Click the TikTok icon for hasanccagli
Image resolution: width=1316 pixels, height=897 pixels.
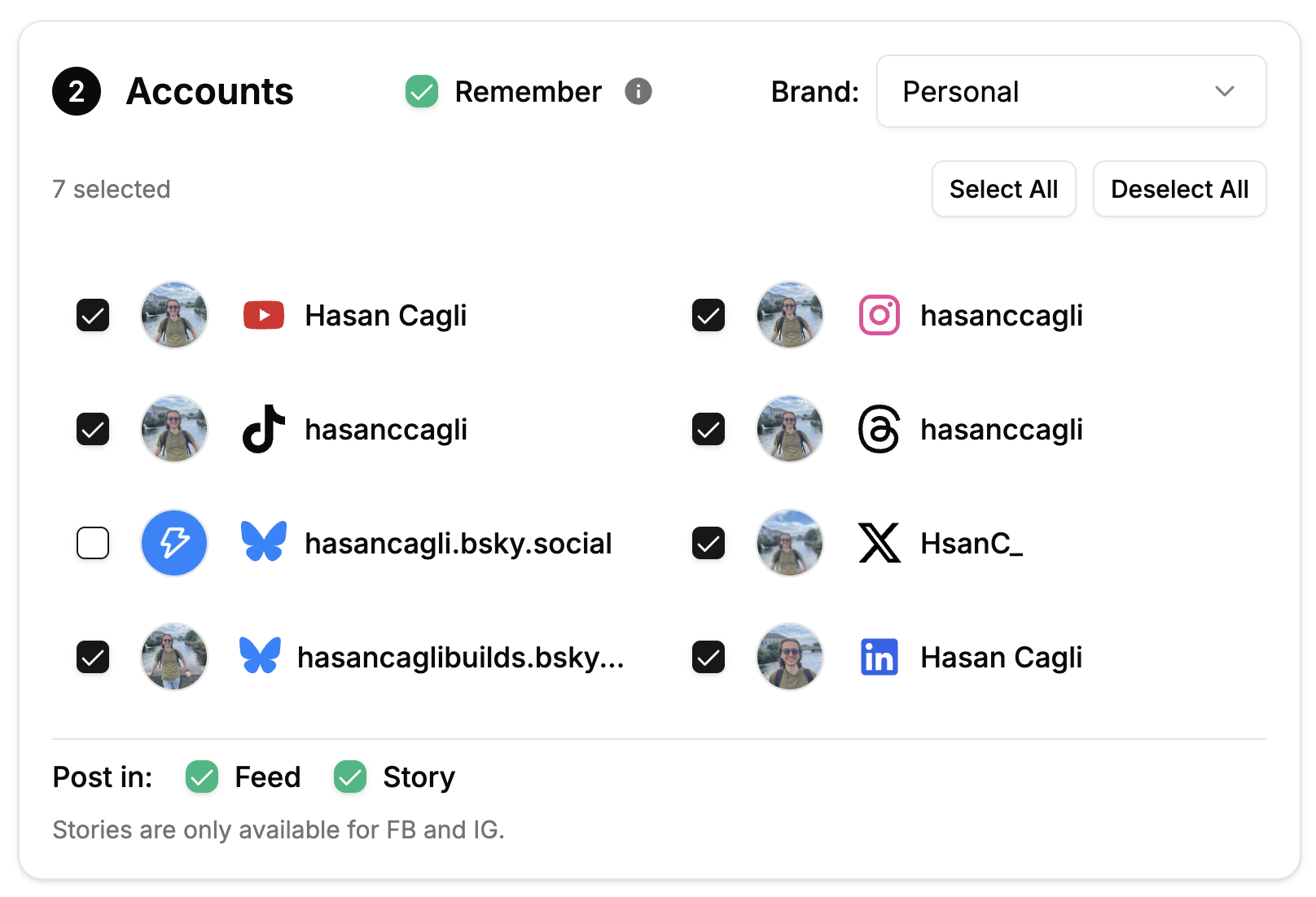pyautogui.click(x=262, y=429)
